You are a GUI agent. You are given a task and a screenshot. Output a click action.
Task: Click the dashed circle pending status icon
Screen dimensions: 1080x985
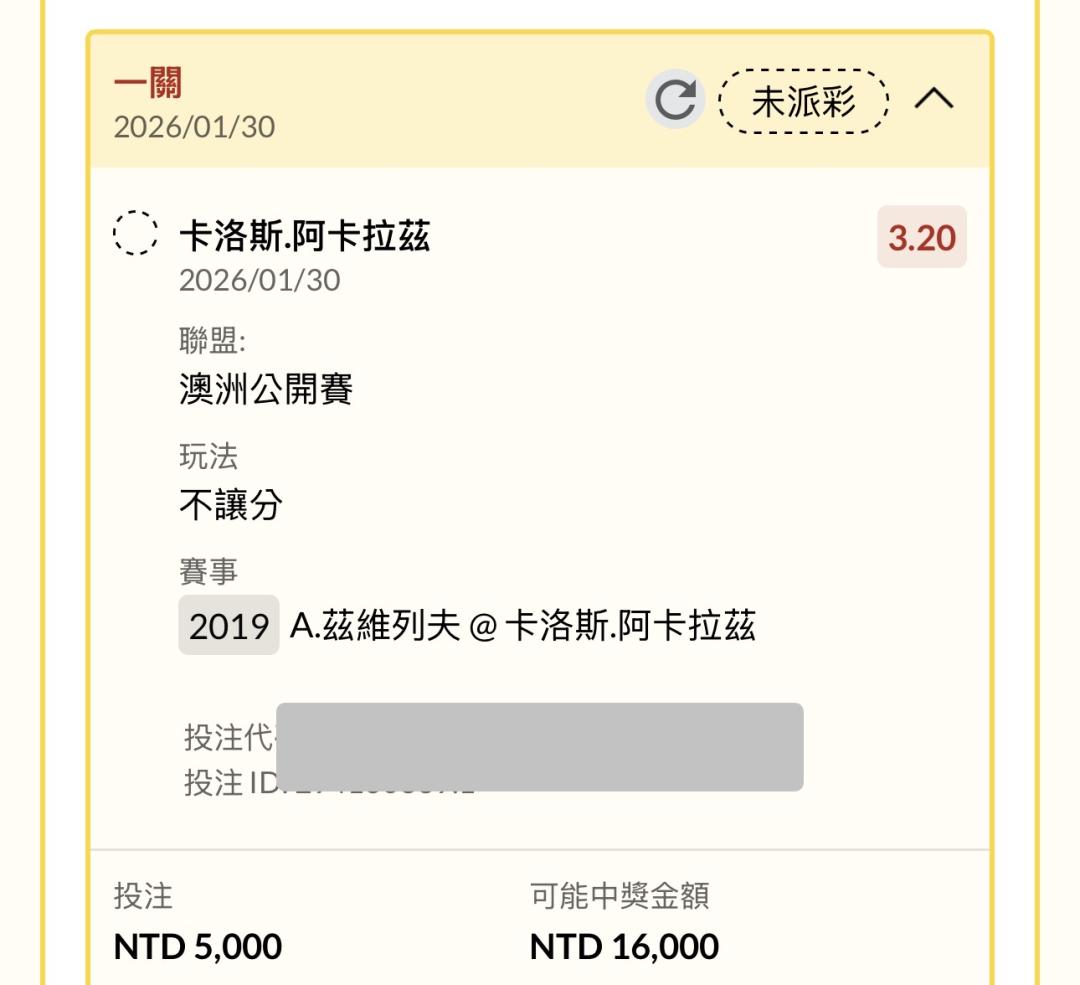click(x=134, y=233)
